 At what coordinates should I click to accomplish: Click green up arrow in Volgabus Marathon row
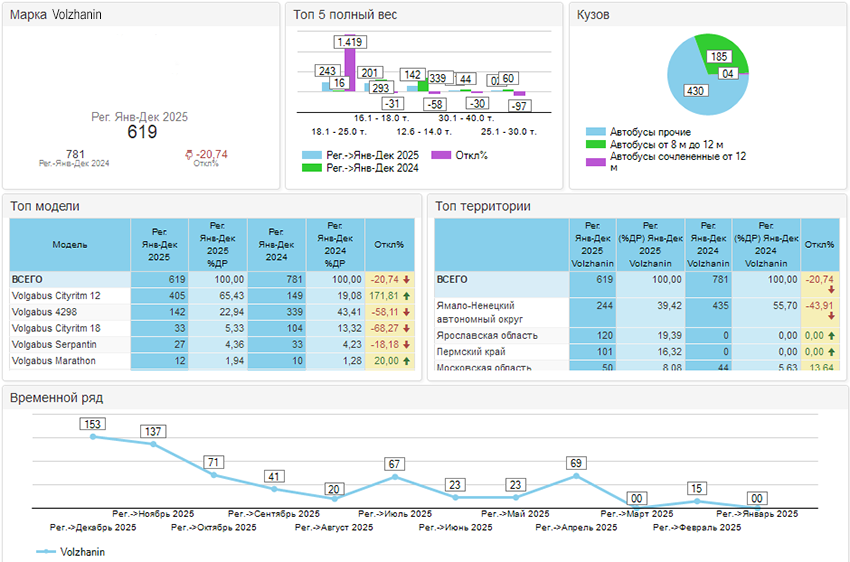[407, 360]
